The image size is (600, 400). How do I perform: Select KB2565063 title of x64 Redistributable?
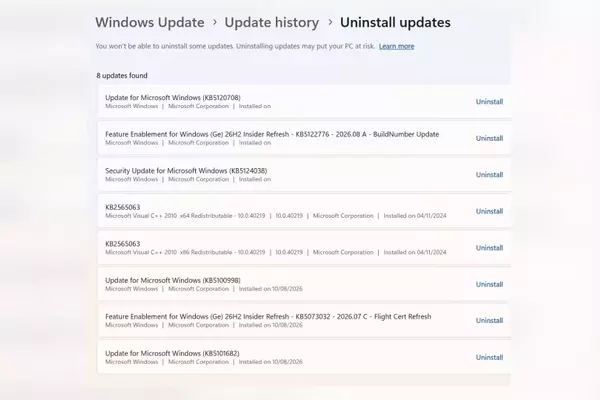coord(122,207)
